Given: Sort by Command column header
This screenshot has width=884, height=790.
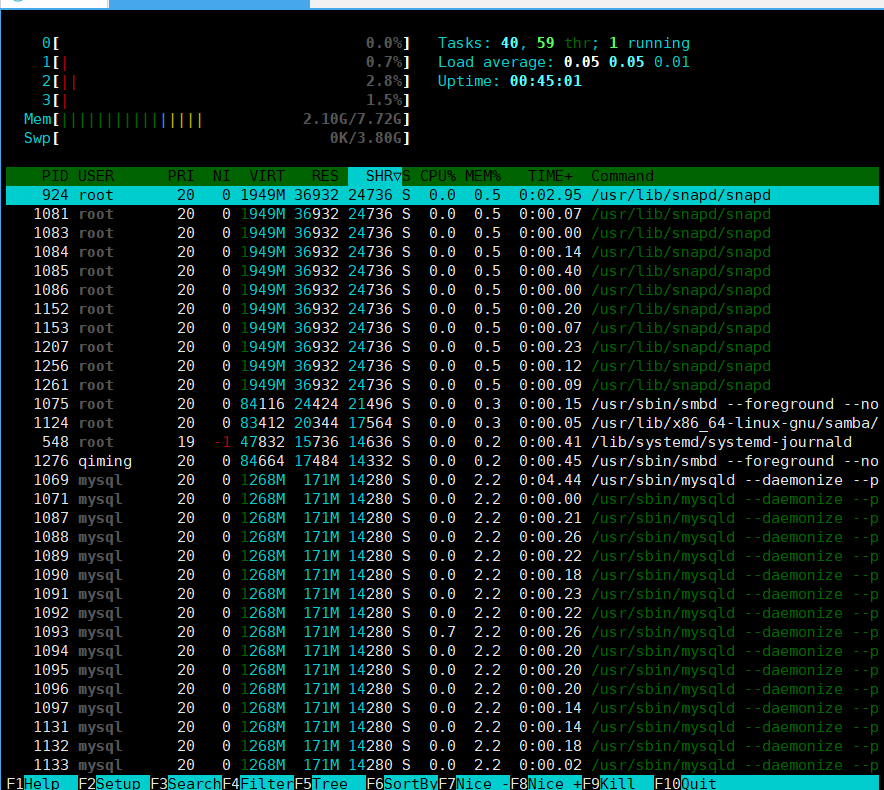Looking at the screenshot, I should click(622, 176).
